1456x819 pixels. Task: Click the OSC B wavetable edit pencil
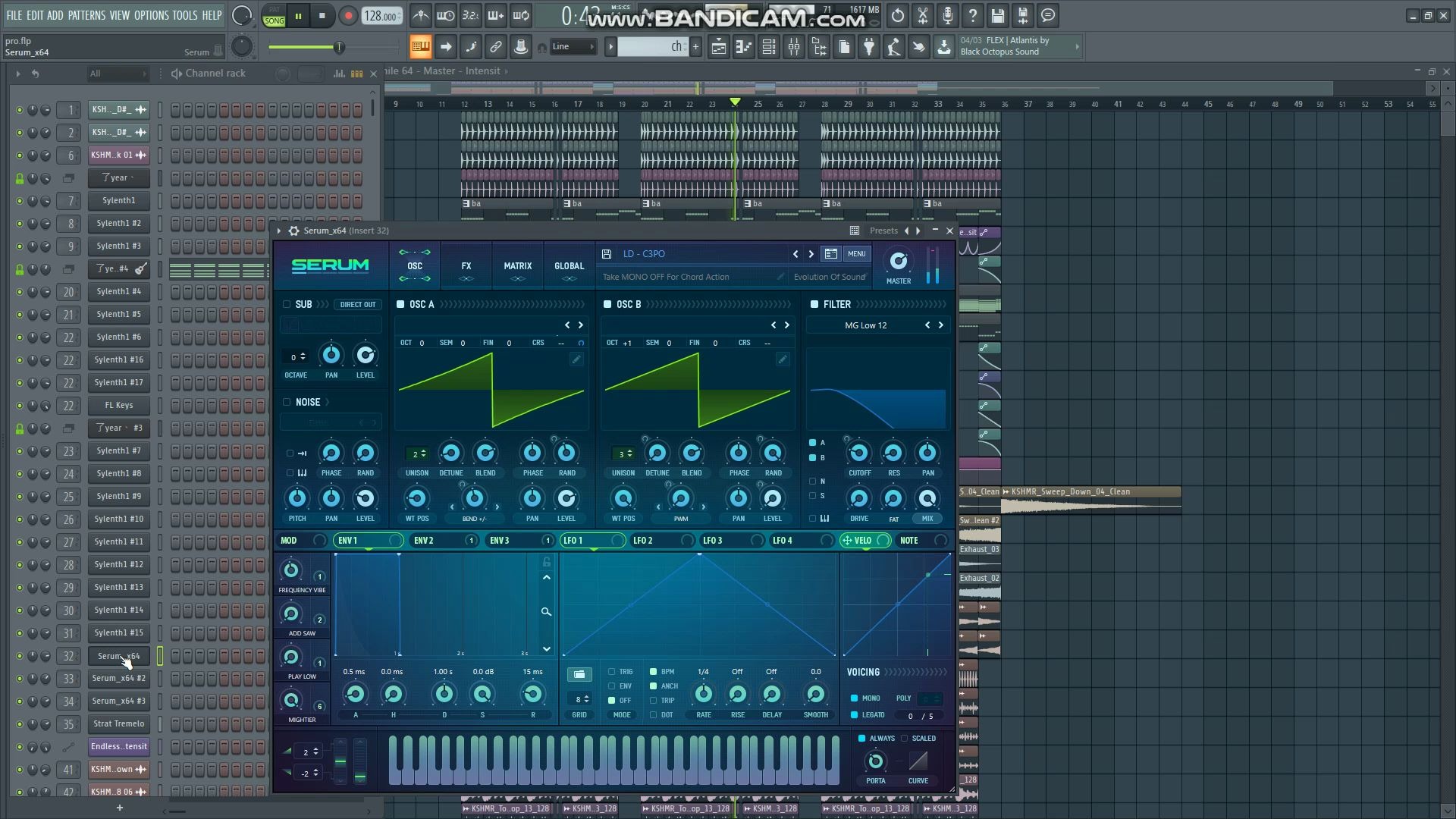tap(783, 359)
